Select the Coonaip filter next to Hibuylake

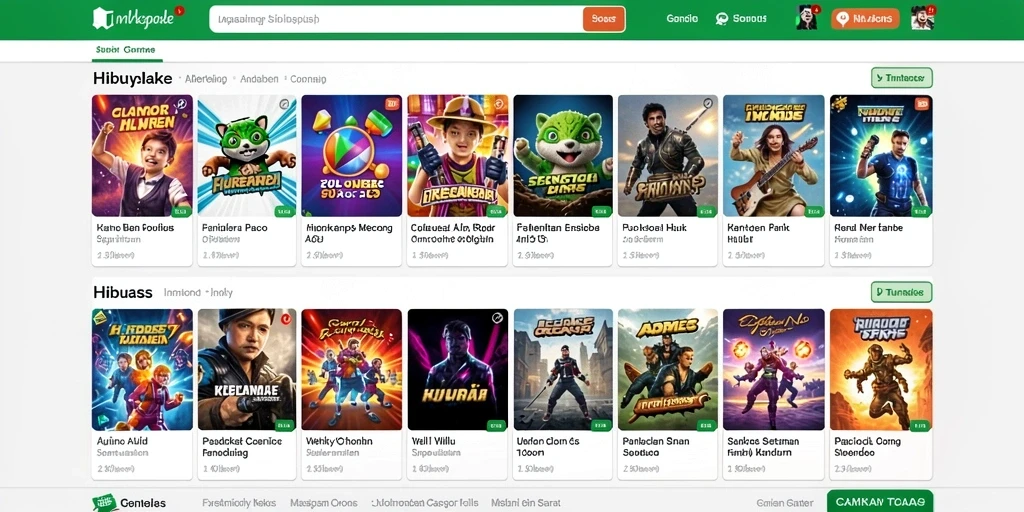click(308, 79)
